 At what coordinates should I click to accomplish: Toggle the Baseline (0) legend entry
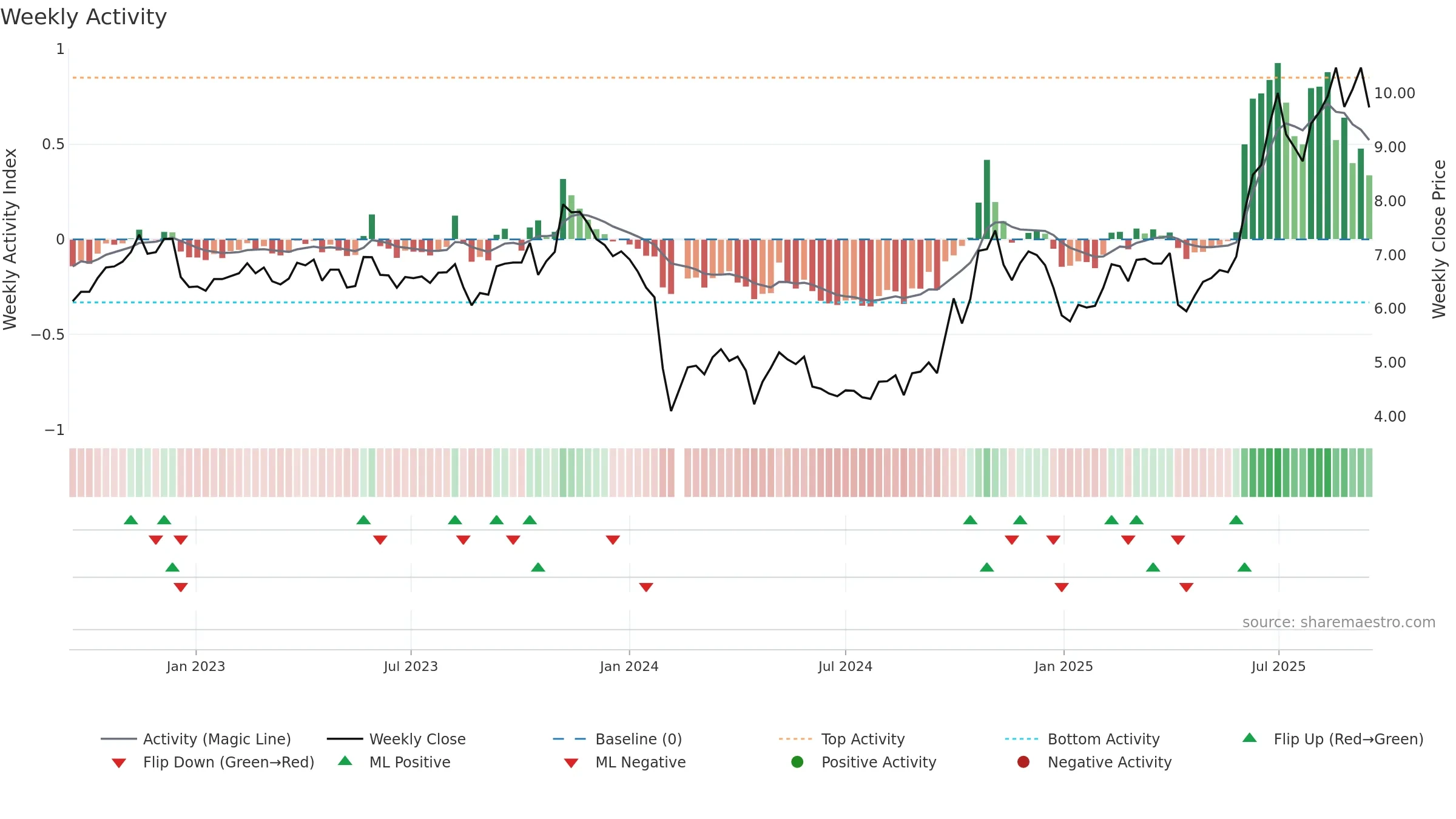(618, 739)
